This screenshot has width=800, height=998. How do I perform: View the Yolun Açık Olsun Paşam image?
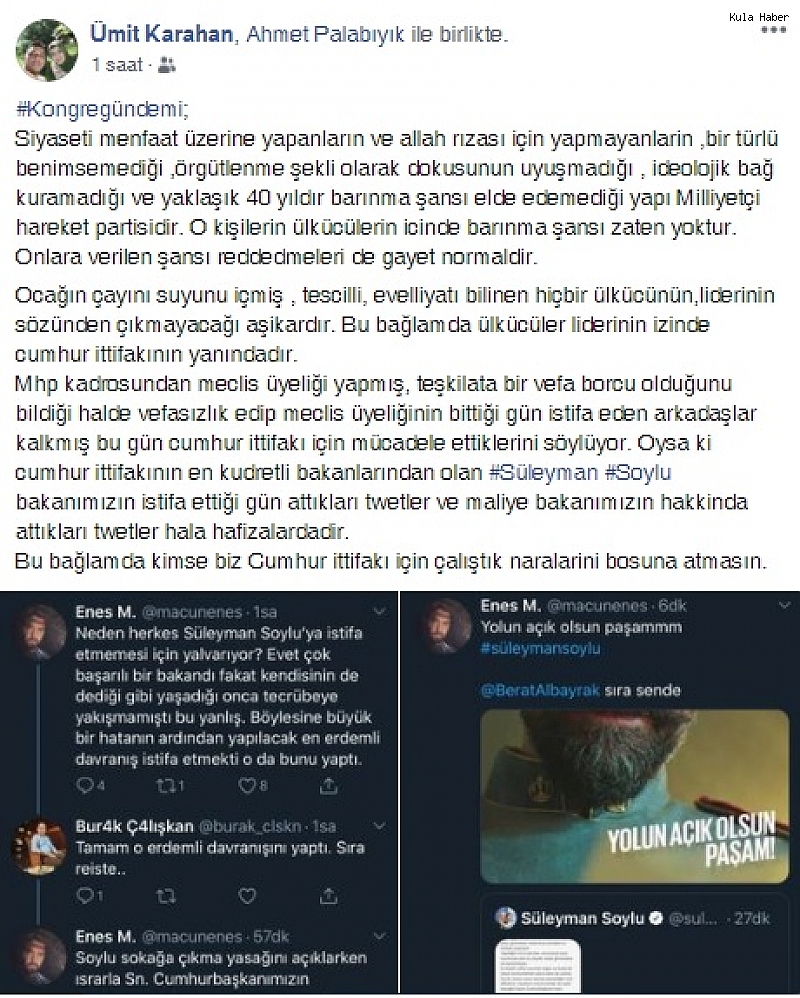click(635, 796)
